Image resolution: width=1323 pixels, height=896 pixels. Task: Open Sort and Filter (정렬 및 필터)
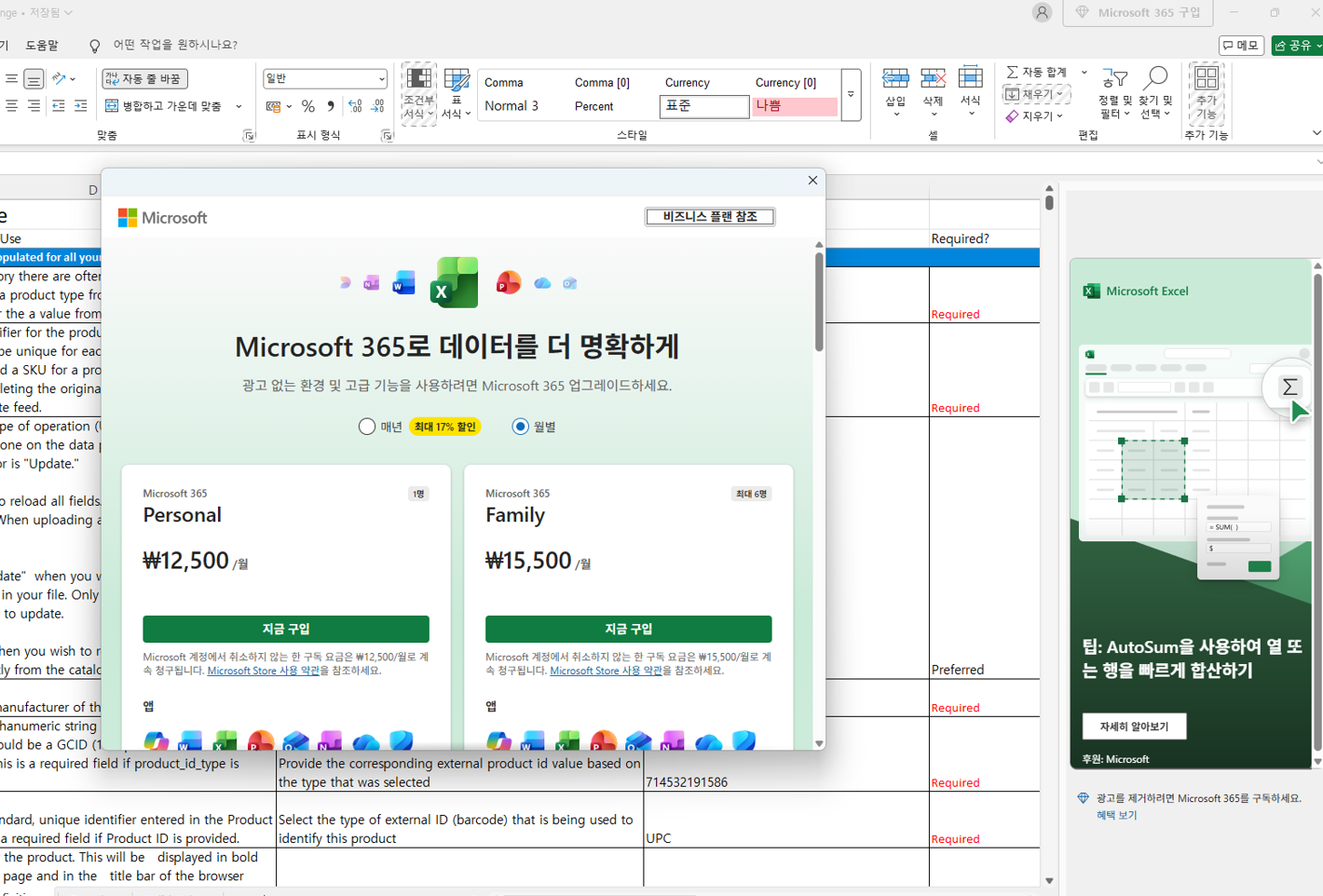1114,93
